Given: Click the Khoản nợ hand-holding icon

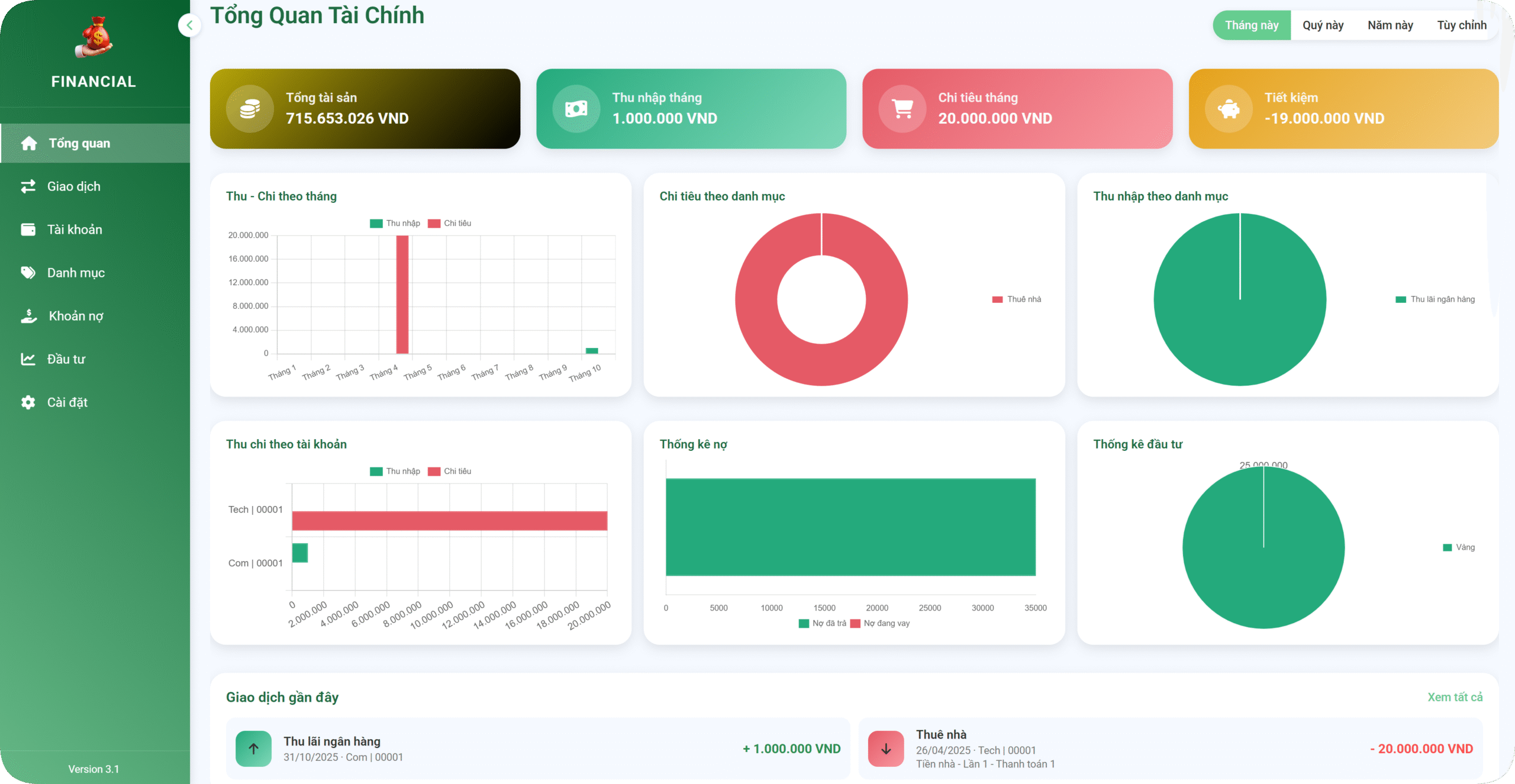Looking at the screenshot, I should tap(28, 316).
